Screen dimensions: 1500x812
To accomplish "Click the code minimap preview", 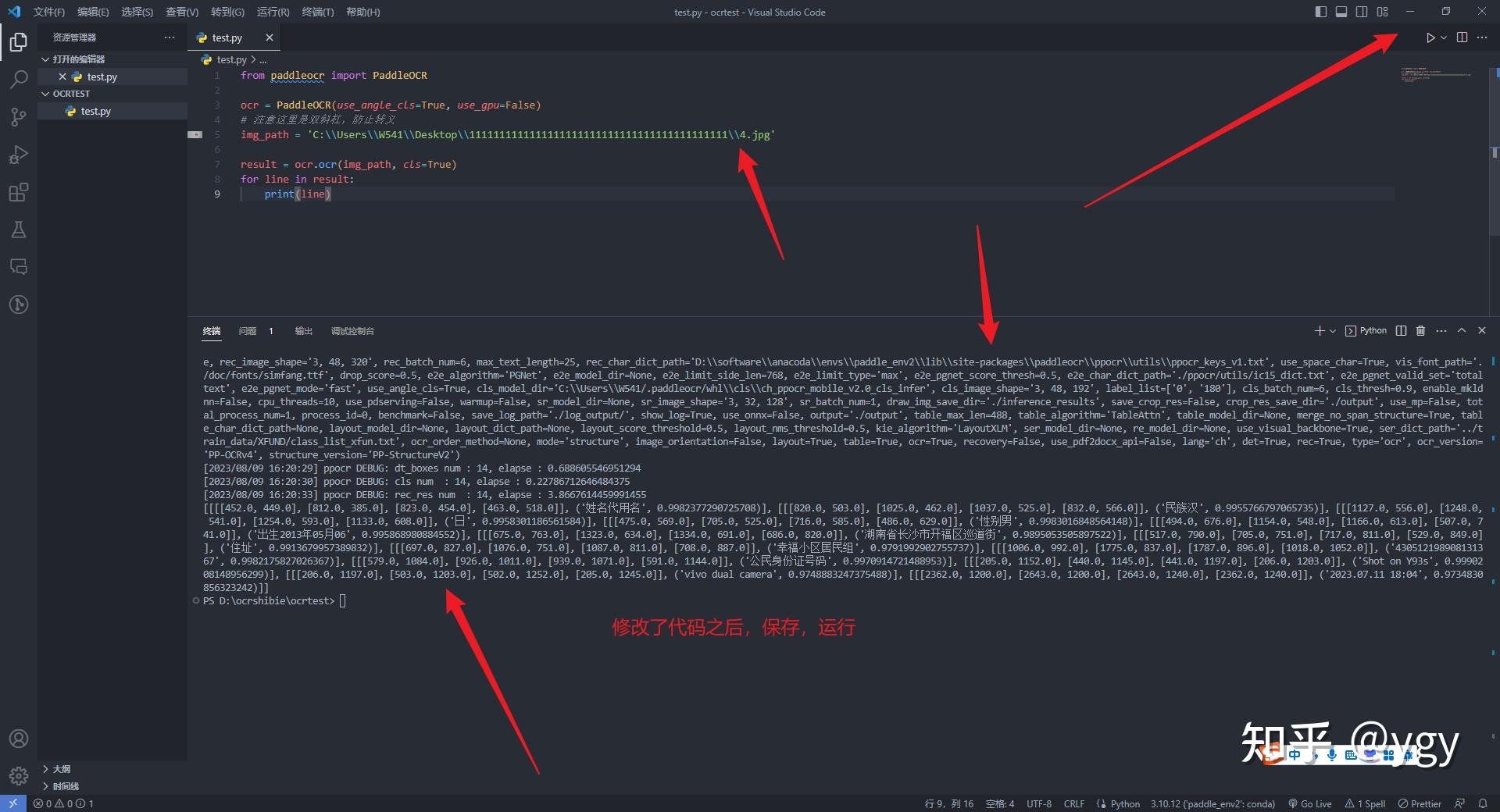I will tap(1435, 75).
